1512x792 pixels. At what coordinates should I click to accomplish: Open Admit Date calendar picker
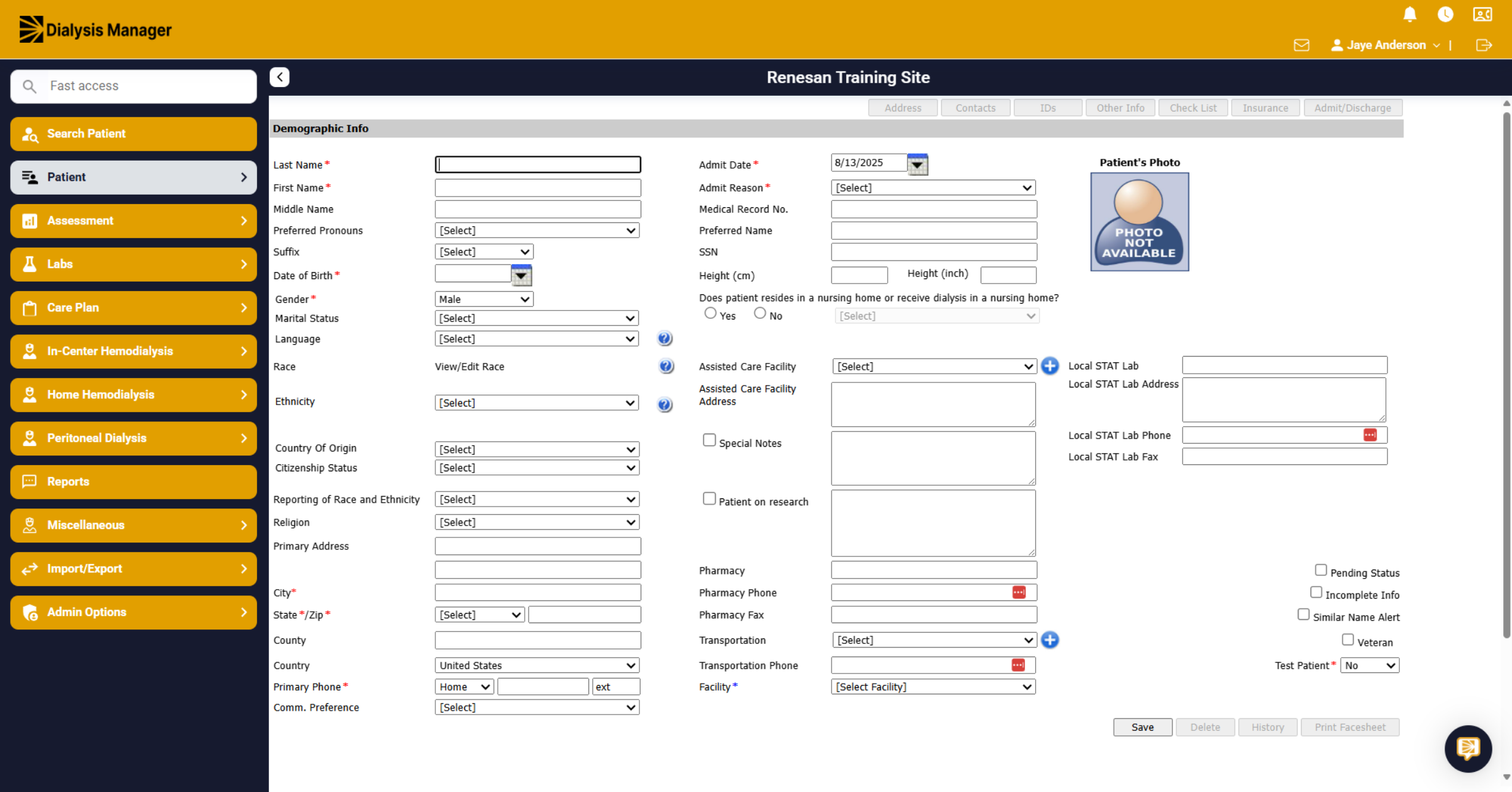click(917, 164)
